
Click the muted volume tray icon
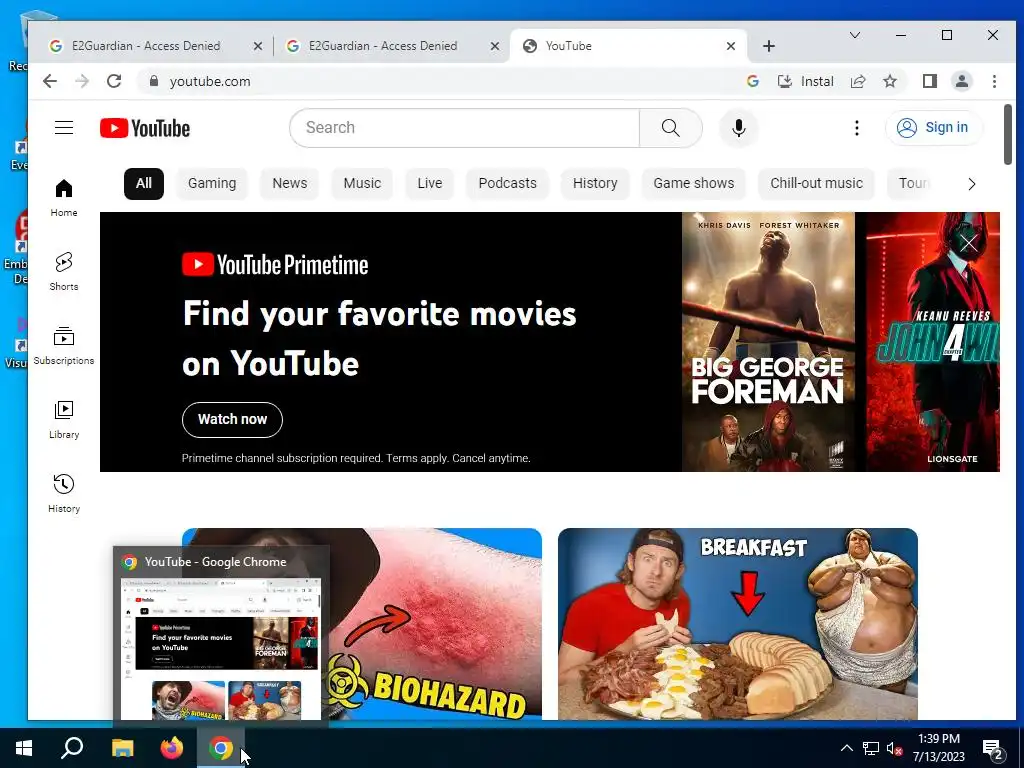894,748
